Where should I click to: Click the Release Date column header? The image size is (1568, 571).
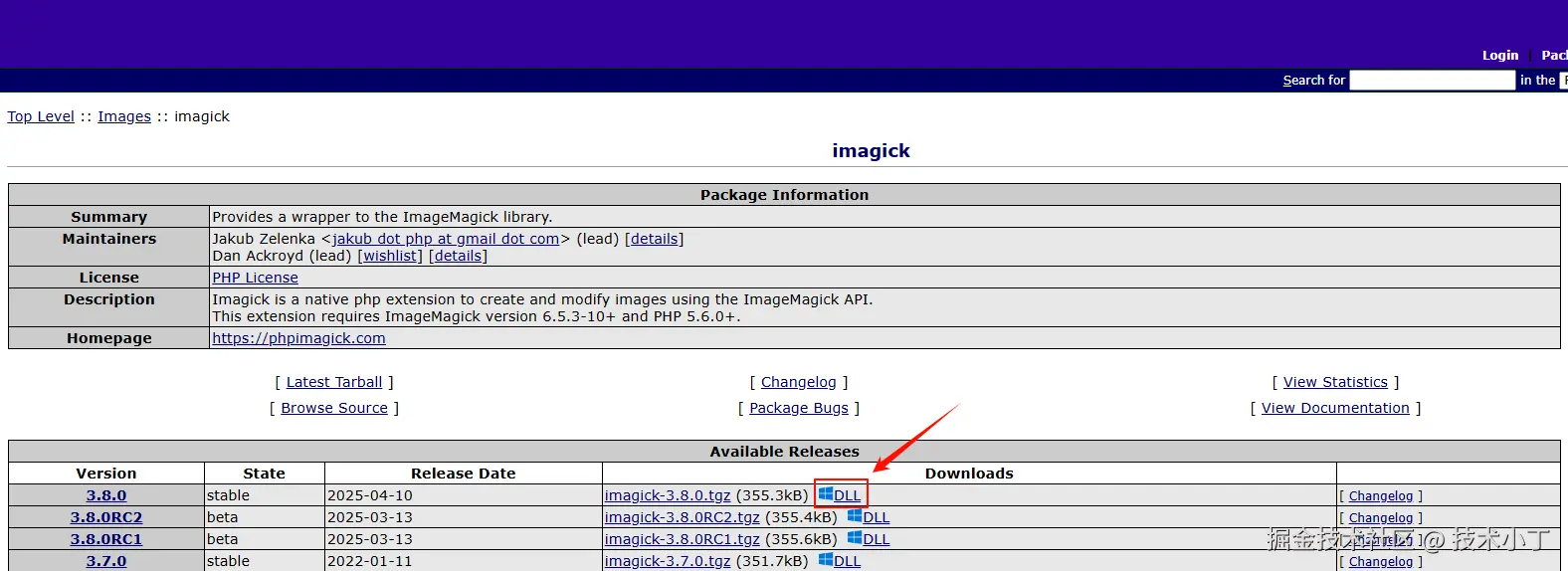pyautogui.click(x=464, y=474)
